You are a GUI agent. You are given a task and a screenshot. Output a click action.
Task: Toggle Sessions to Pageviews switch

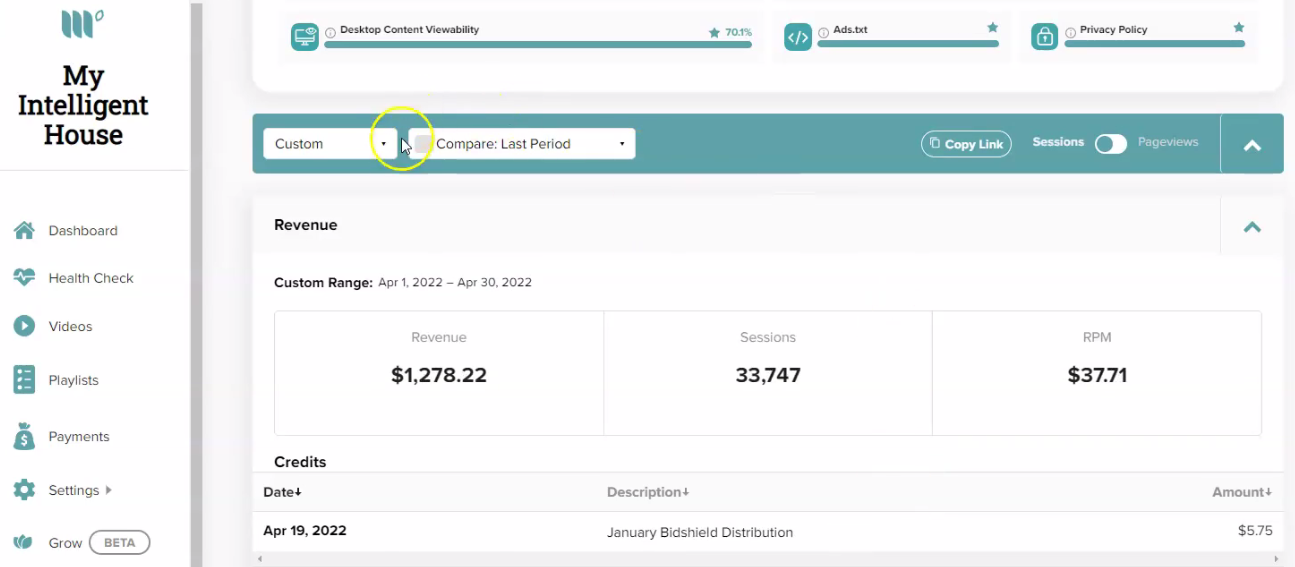click(x=1110, y=144)
